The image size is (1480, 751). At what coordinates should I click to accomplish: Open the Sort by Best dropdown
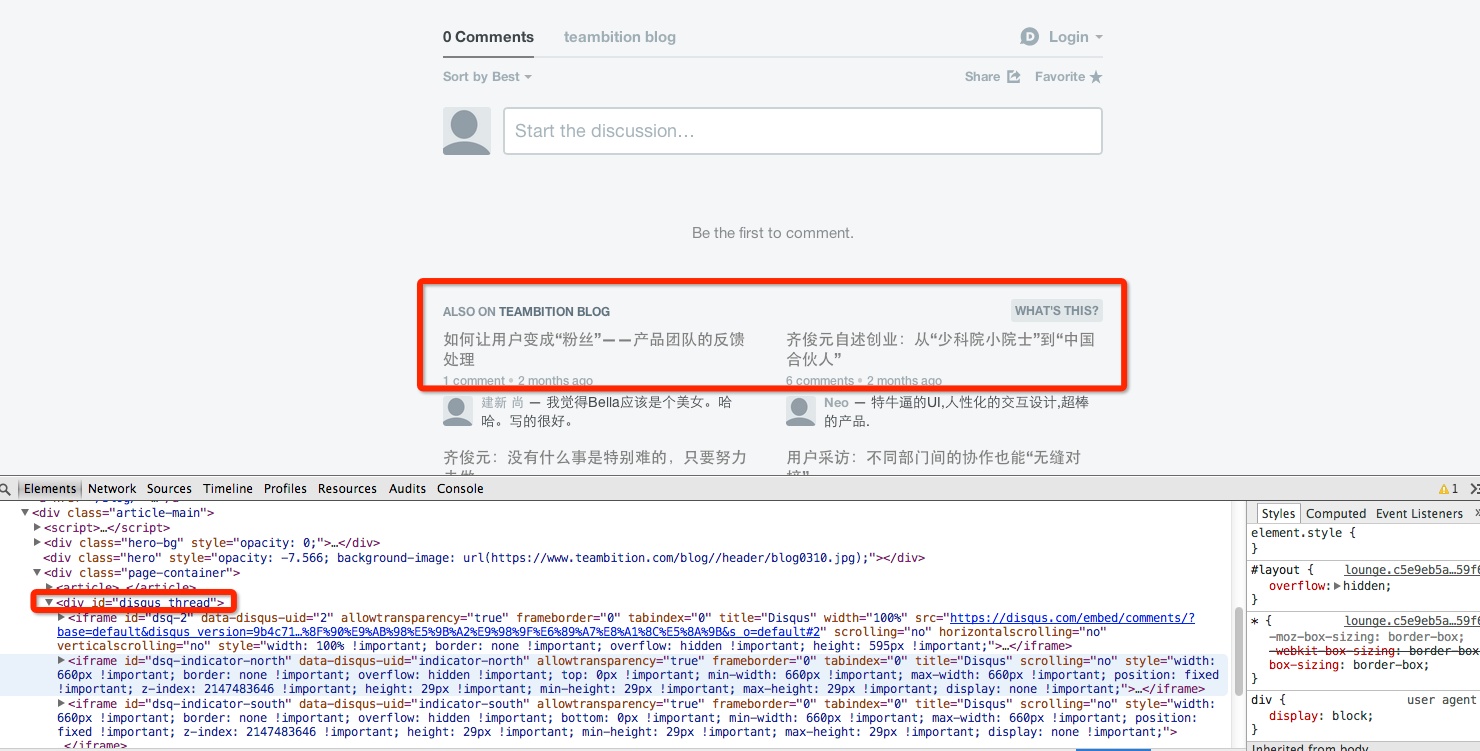(x=487, y=77)
